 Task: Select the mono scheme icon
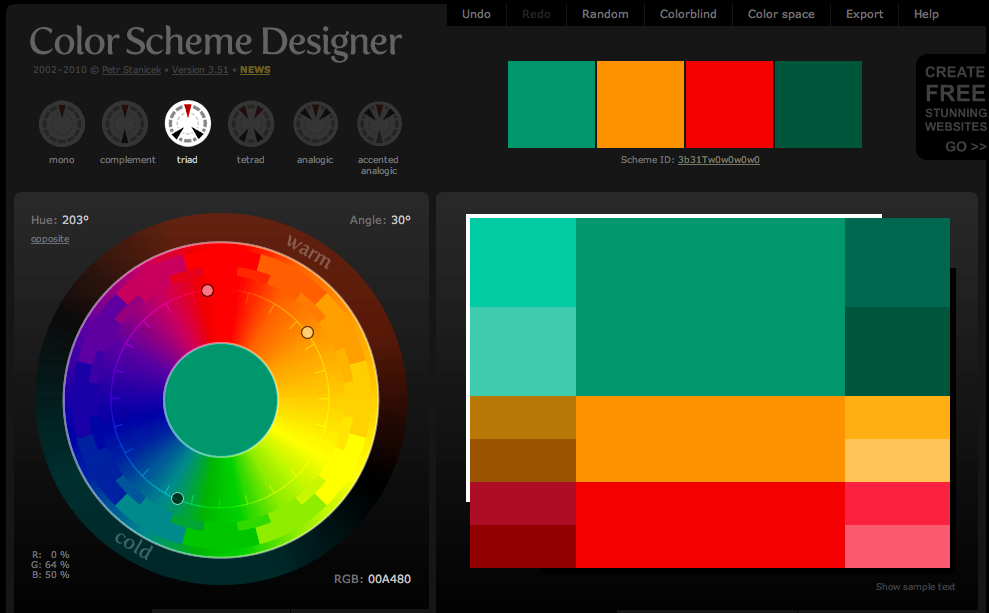[62, 124]
